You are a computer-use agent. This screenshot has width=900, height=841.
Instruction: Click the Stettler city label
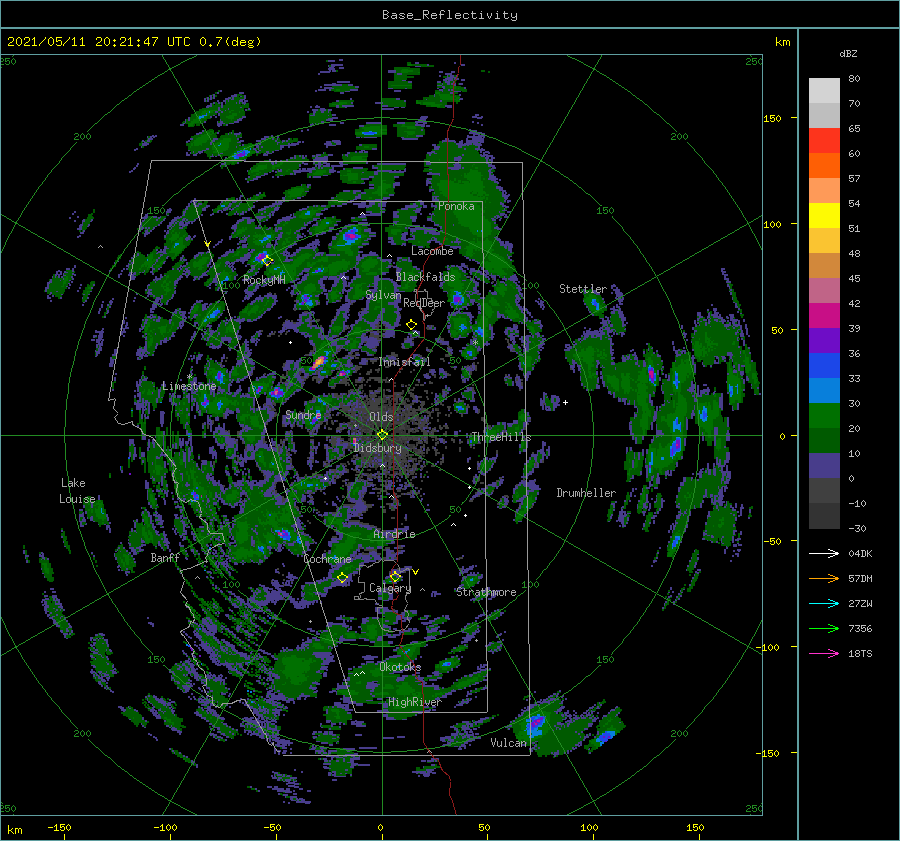pos(583,289)
